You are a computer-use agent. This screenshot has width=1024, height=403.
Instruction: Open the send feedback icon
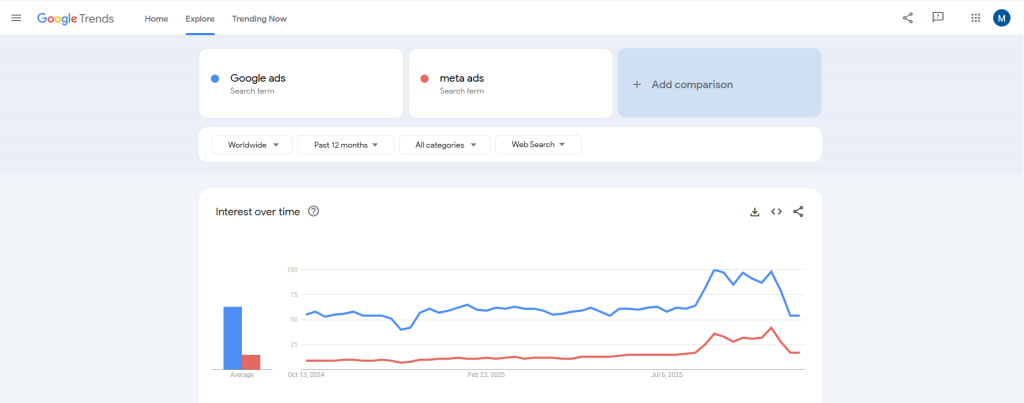point(938,18)
